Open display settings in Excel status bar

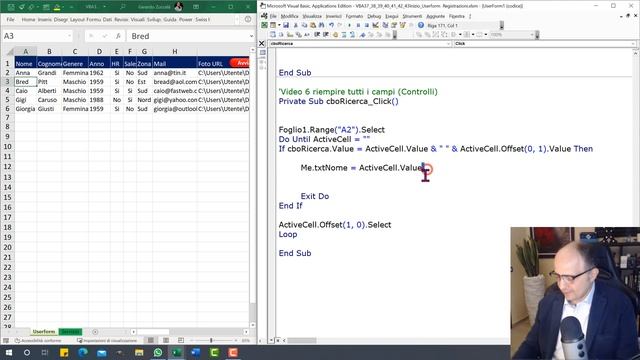107,340
